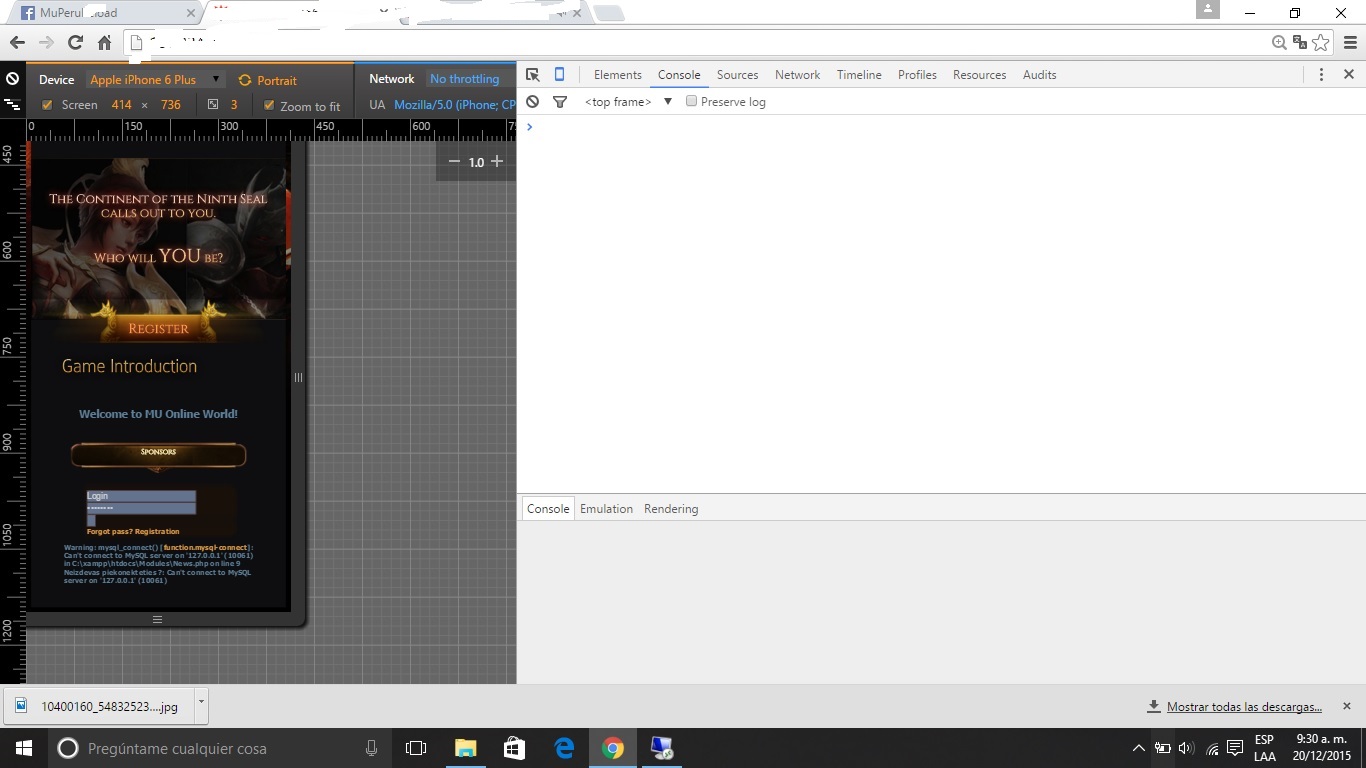Open the downloaded jpg file item
The image size is (1366, 768).
(100, 706)
